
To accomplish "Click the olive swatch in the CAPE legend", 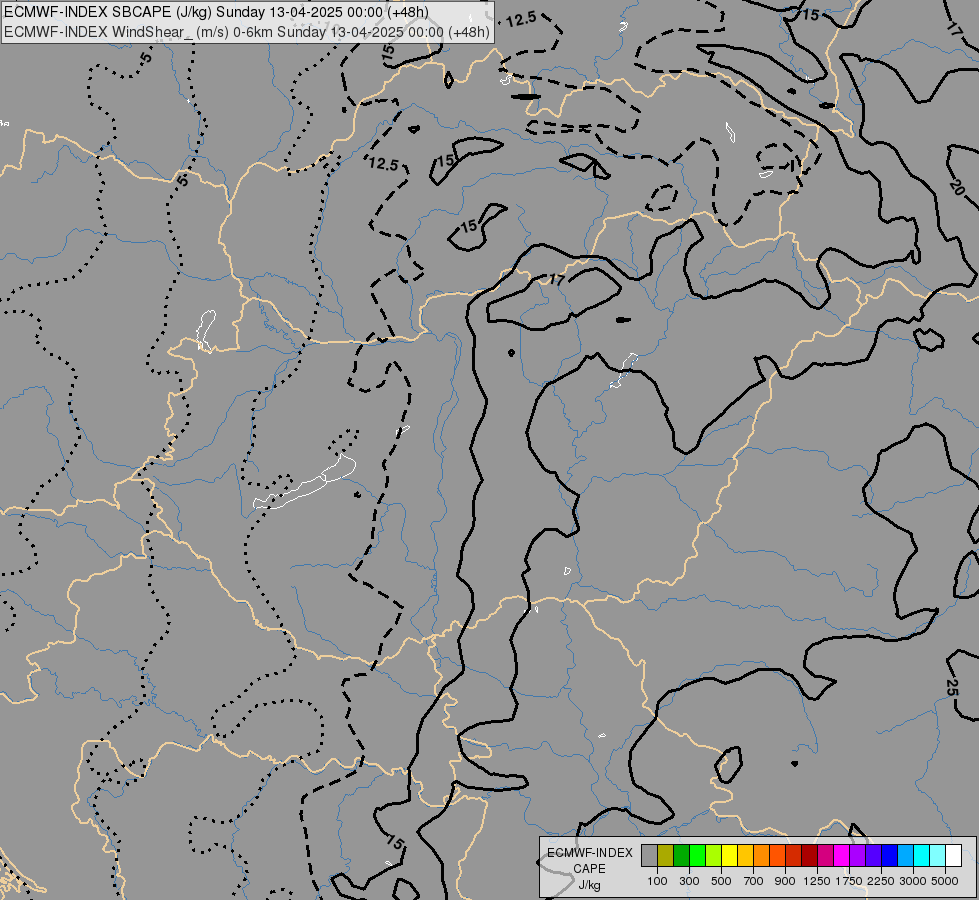I will click(666, 856).
